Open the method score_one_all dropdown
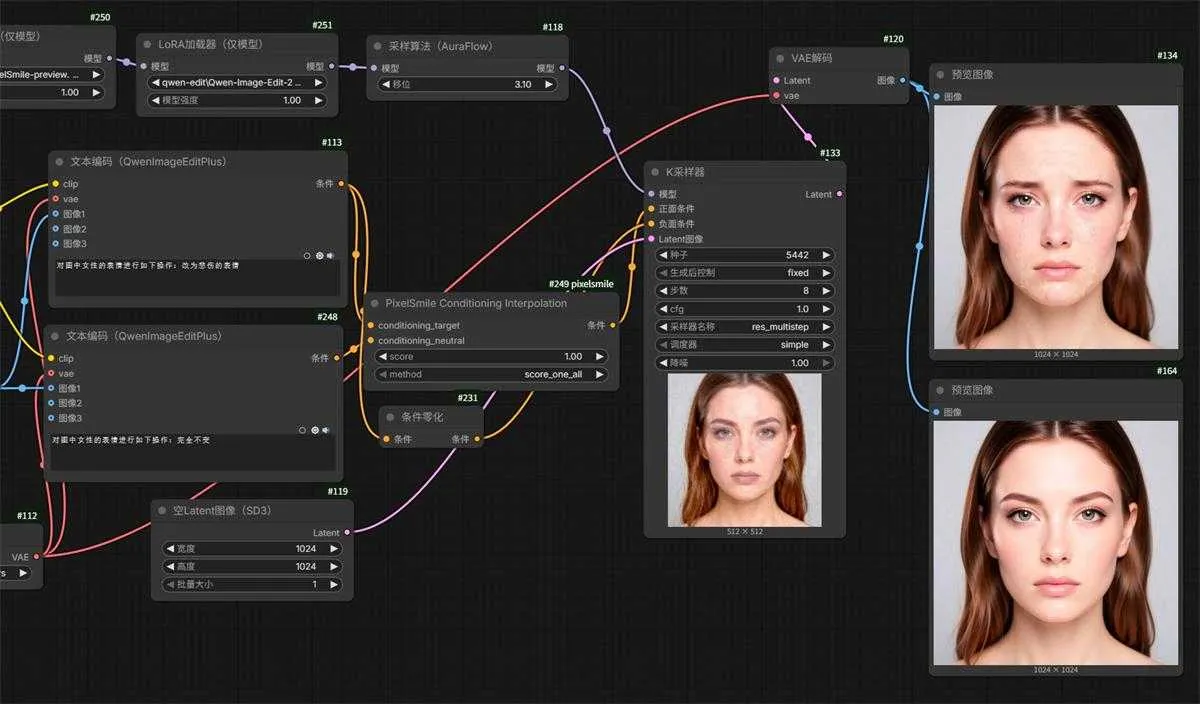Viewport: 1200px width, 704px height. [491, 374]
